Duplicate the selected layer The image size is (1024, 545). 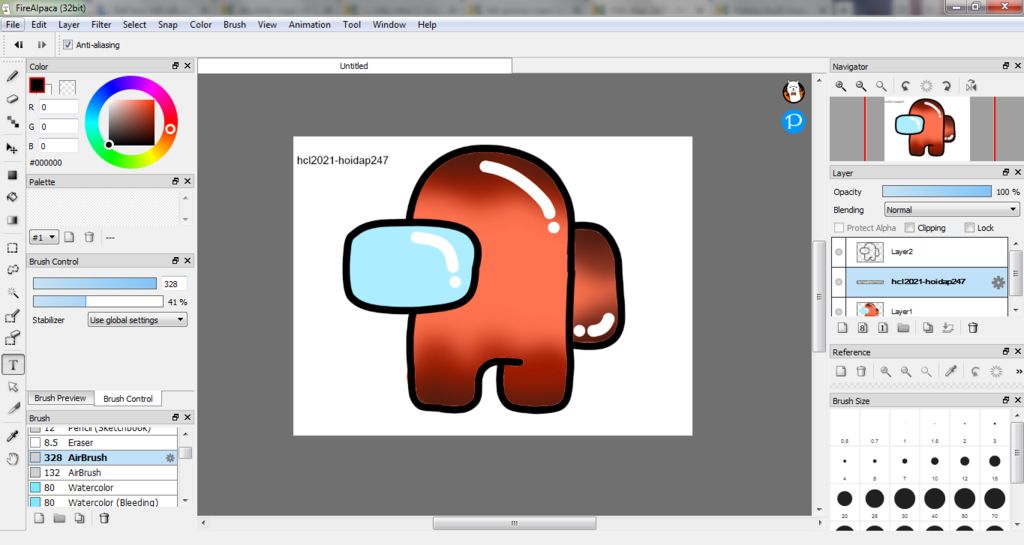pyautogui.click(x=927, y=328)
